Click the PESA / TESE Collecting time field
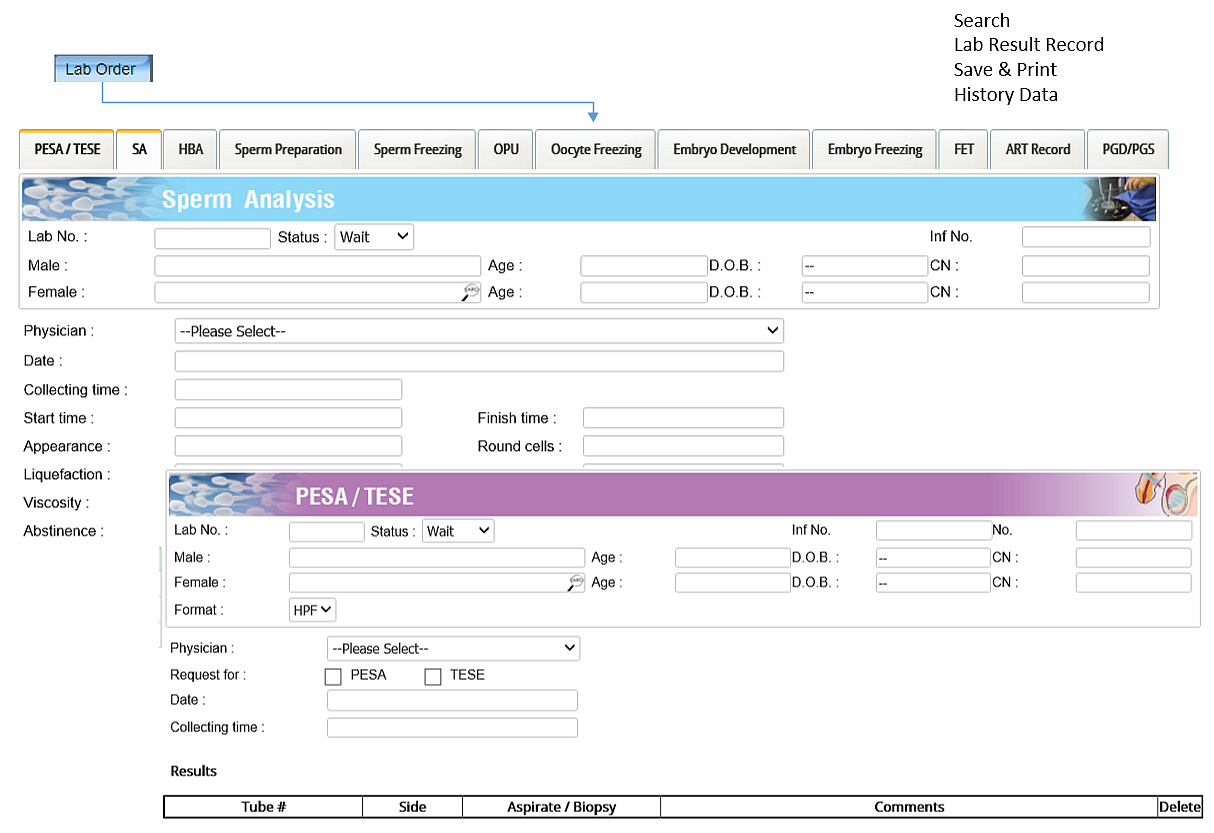The image size is (1214, 833). click(x=452, y=727)
